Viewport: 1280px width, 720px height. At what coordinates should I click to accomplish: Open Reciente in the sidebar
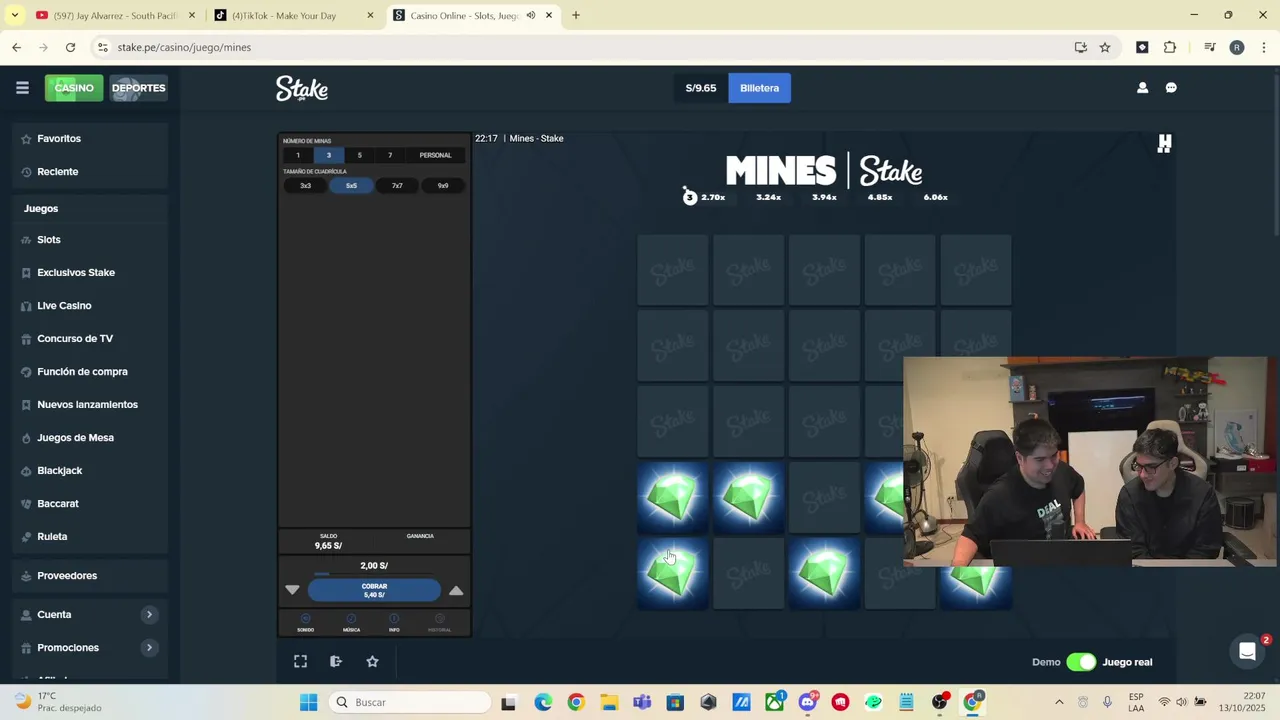pos(57,171)
